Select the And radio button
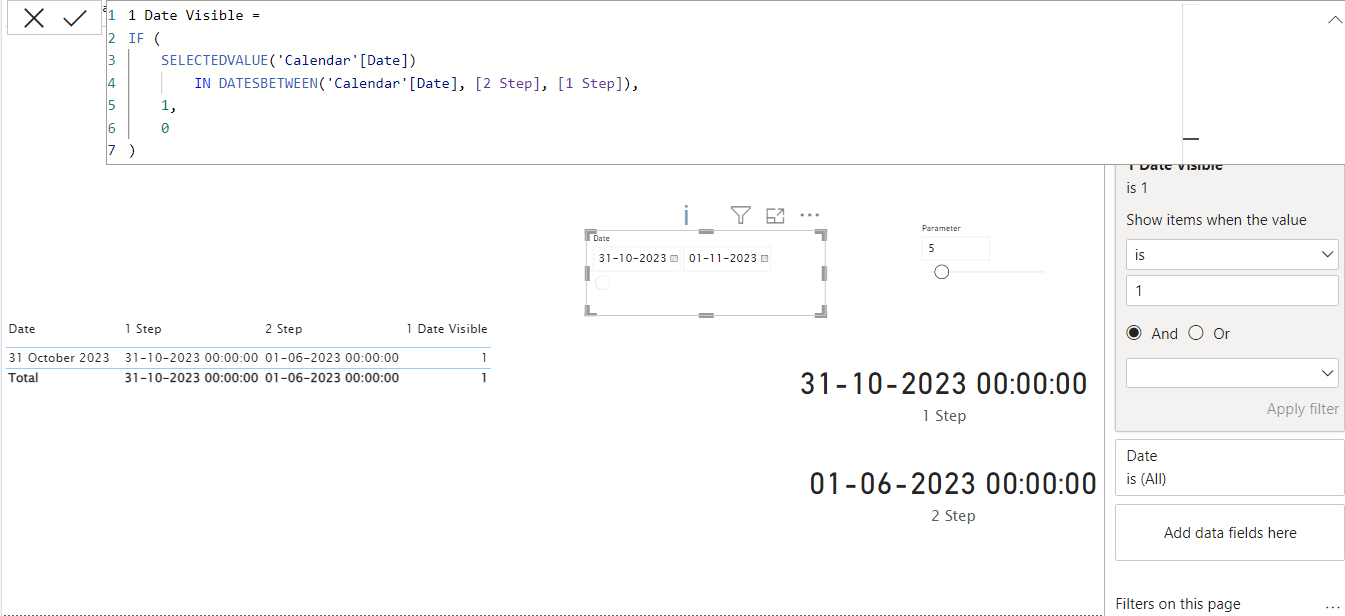1345x616 pixels. (x=1134, y=333)
